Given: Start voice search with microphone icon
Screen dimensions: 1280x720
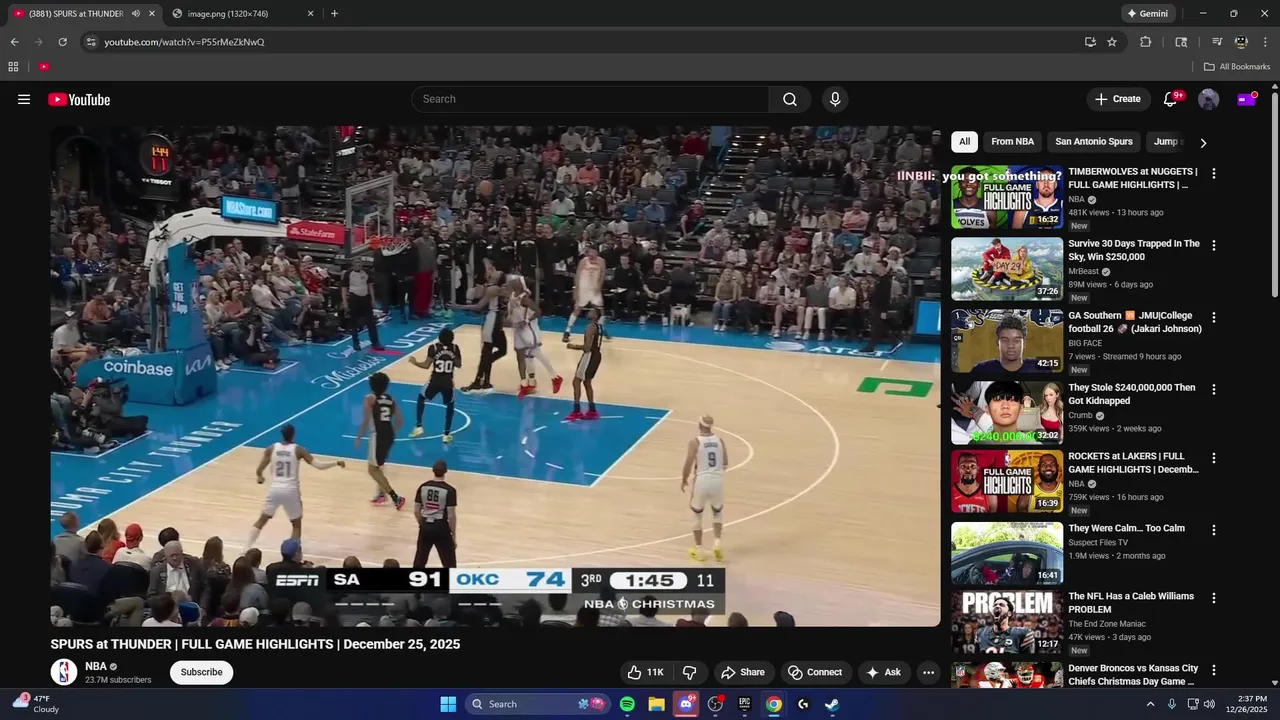Looking at the screenshot, I should point(835,99).
